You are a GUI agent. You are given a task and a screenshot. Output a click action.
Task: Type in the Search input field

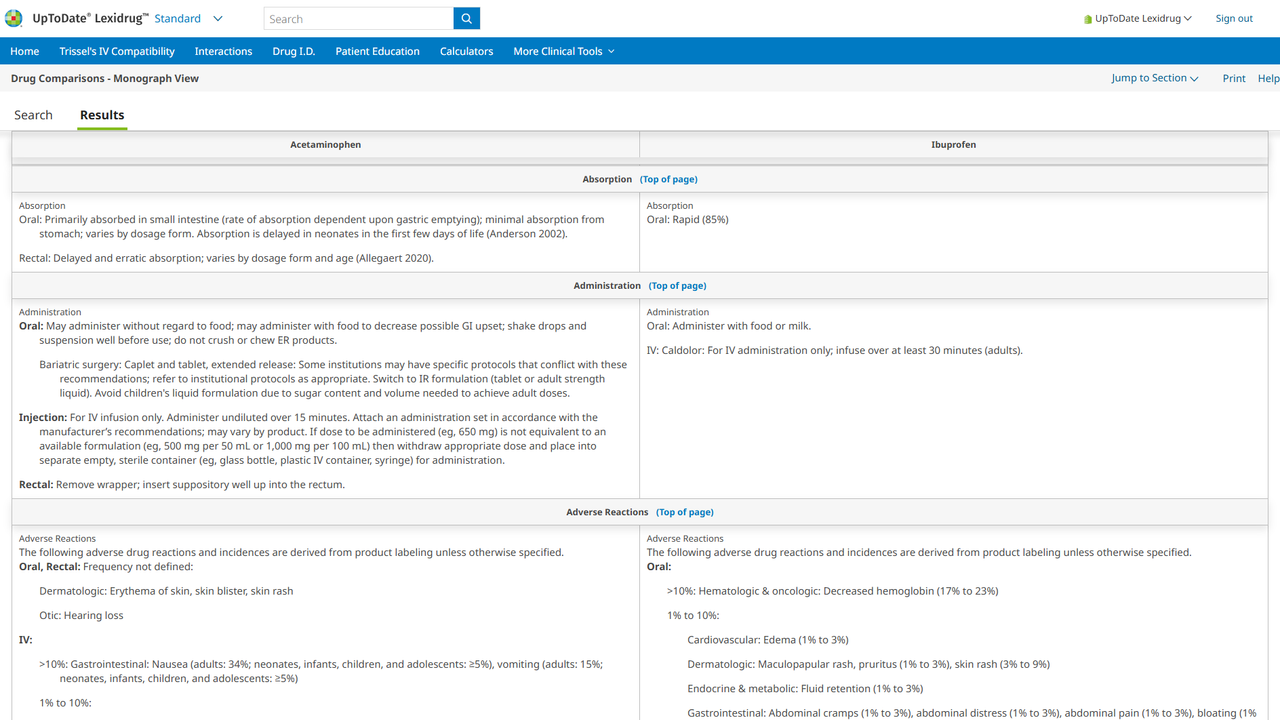pyautogui.click(x=358, y=18)
